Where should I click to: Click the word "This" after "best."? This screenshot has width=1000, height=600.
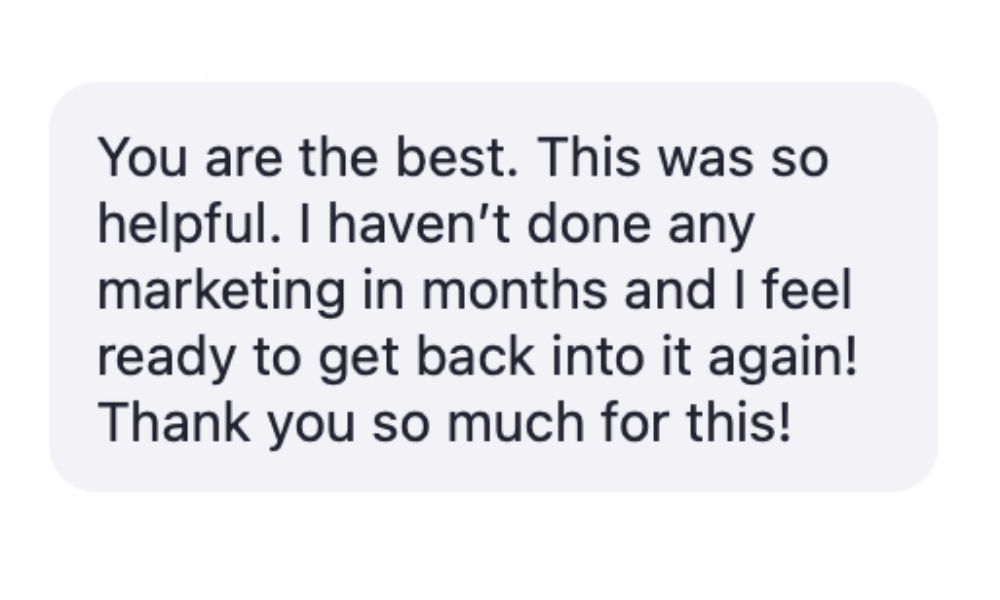click(x=589, y=157)
